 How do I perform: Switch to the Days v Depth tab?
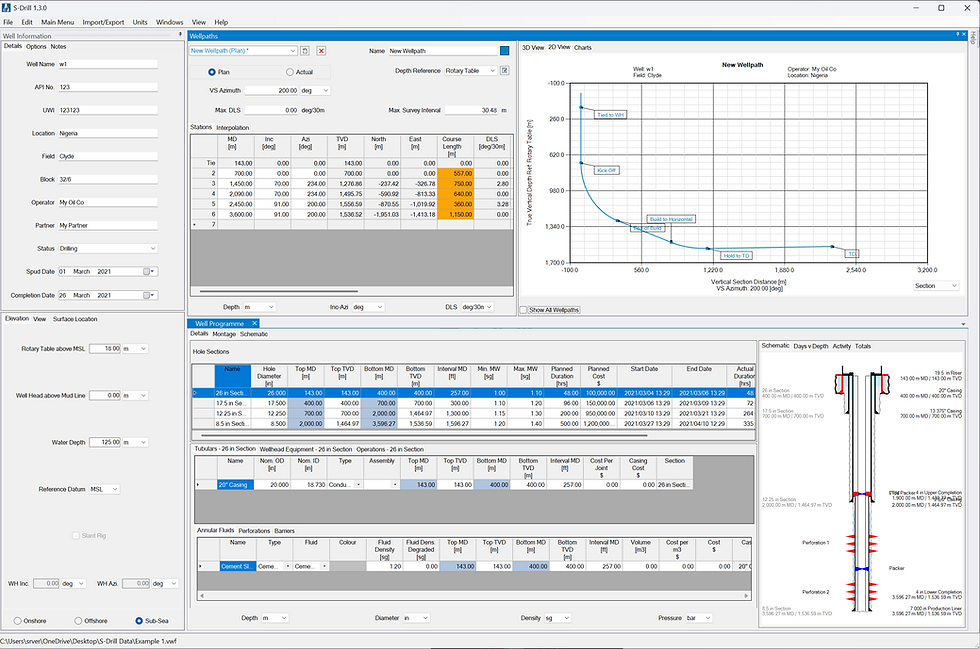811,346
